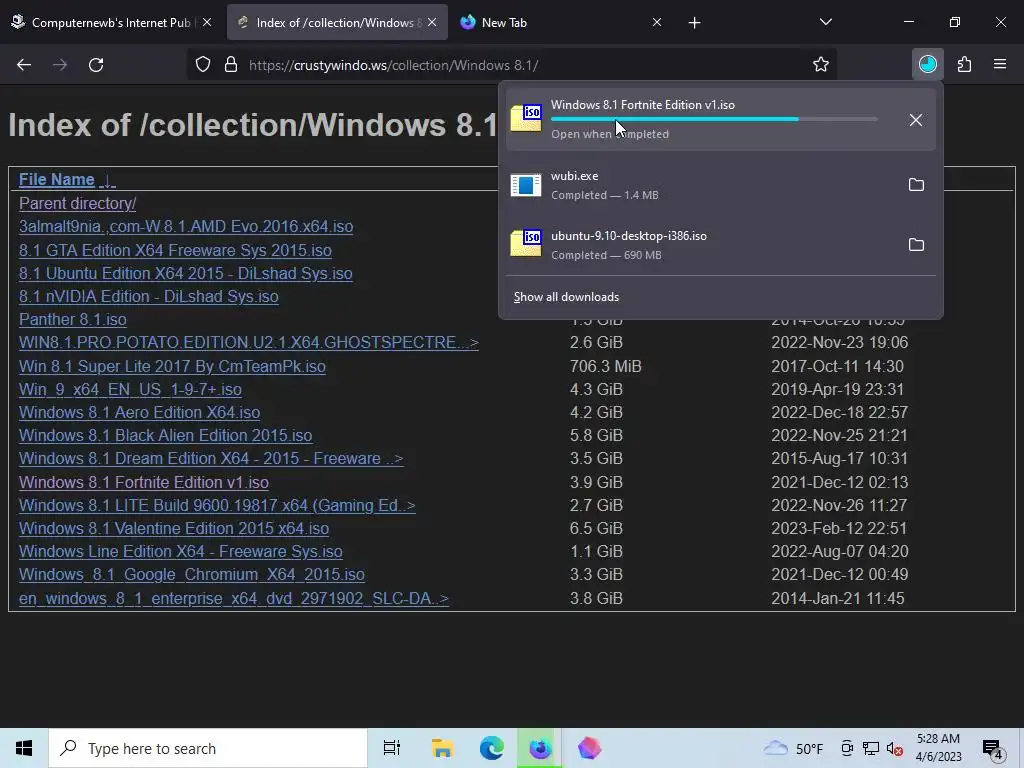This screenshot has width=1024, height=768.
Task: Click the site security padlock icon
Action: [231, 65]
